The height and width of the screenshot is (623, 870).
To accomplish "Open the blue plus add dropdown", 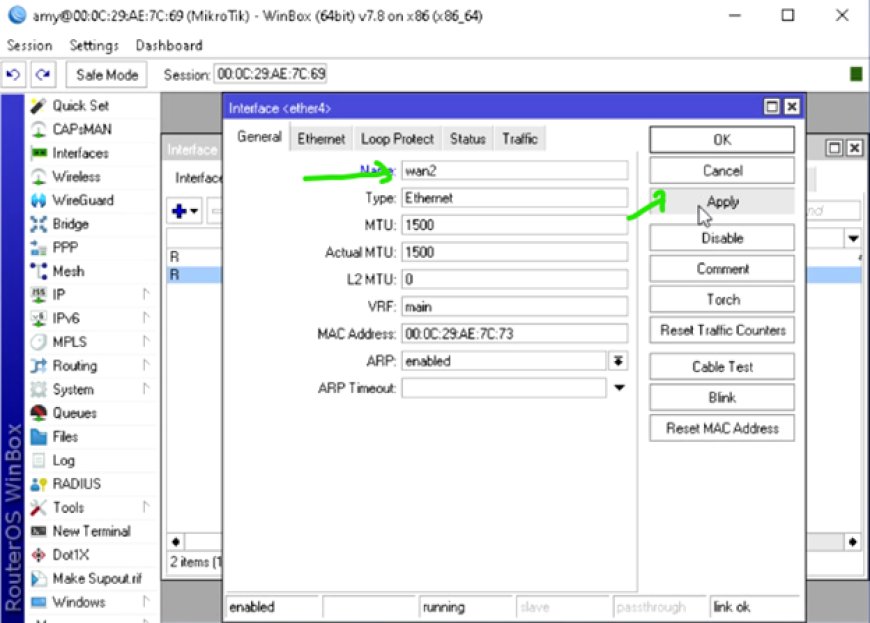I will point(185,211).
